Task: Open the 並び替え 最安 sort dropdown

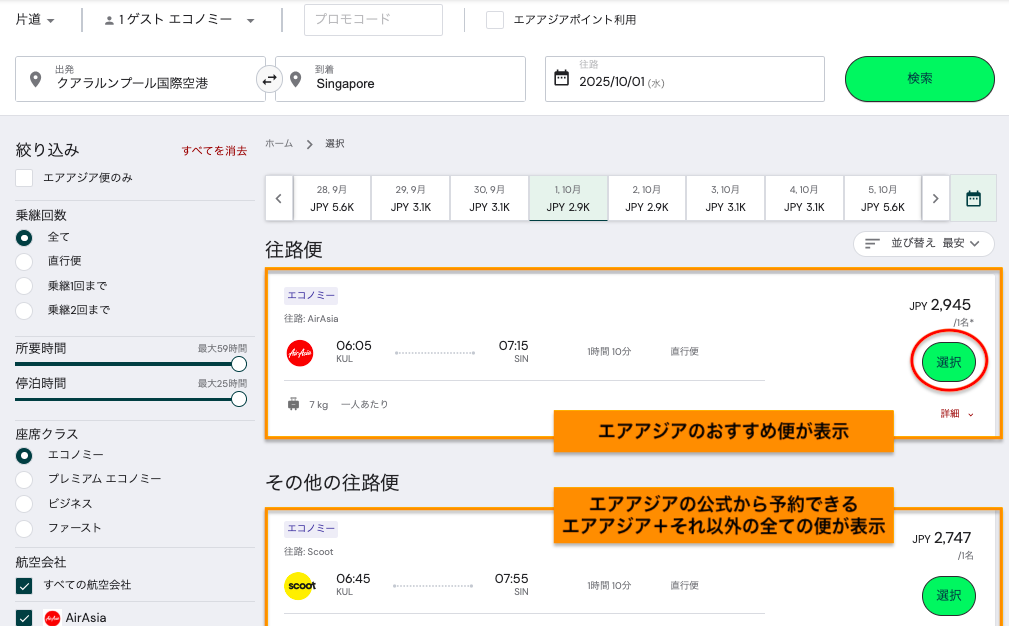Action: click(x=923, y=243)
